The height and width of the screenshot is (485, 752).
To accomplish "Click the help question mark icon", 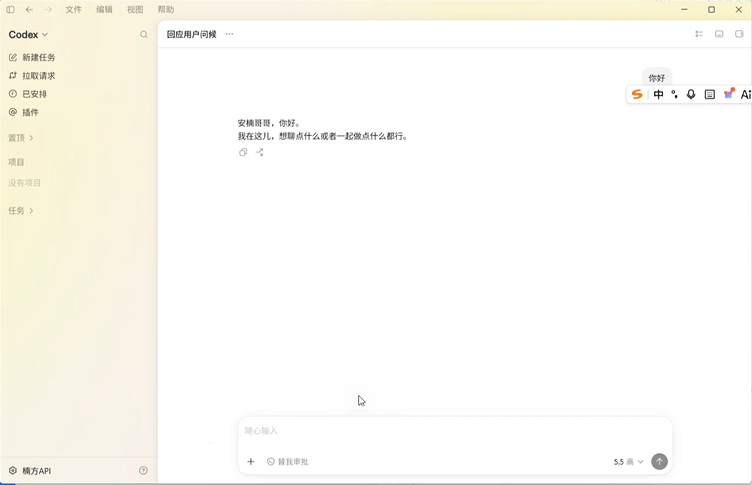I will point(143,471).
